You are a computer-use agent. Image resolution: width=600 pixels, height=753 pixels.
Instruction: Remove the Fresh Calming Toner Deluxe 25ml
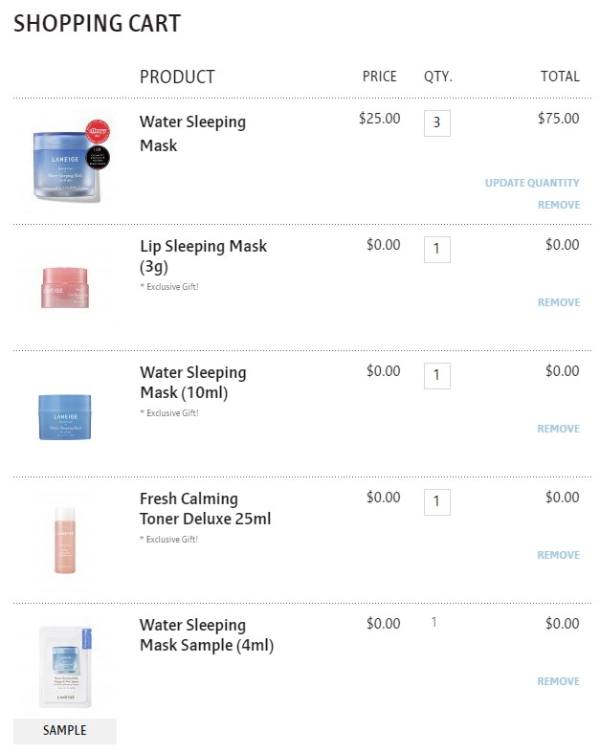[x=559, y=555]
